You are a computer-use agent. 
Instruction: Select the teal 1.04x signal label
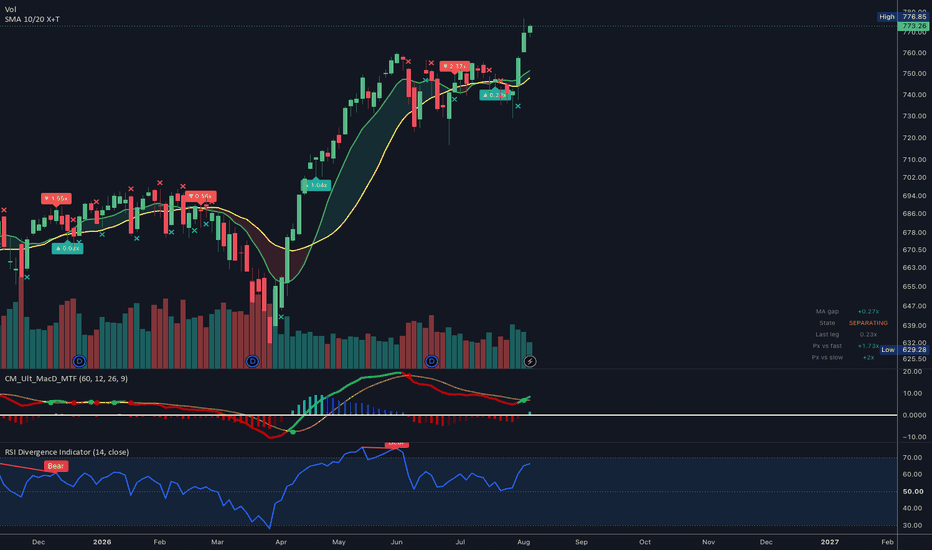[316, 185]
